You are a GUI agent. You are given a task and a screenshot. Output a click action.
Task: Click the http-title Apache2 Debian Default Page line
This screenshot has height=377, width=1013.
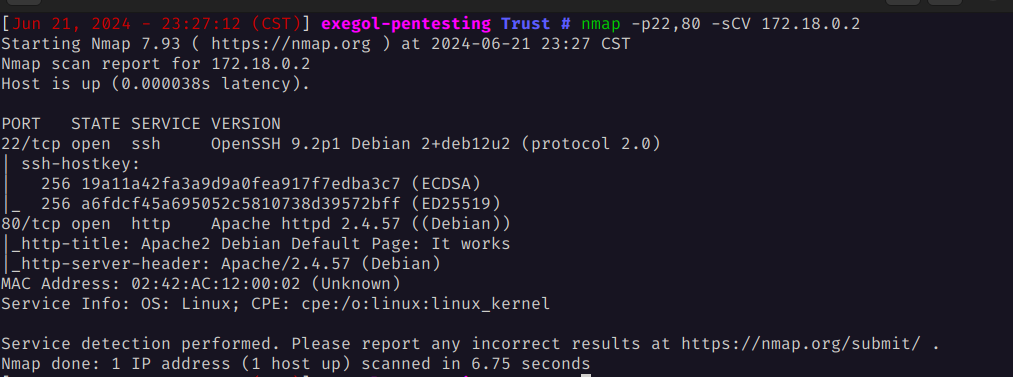[x=256, y=243]
